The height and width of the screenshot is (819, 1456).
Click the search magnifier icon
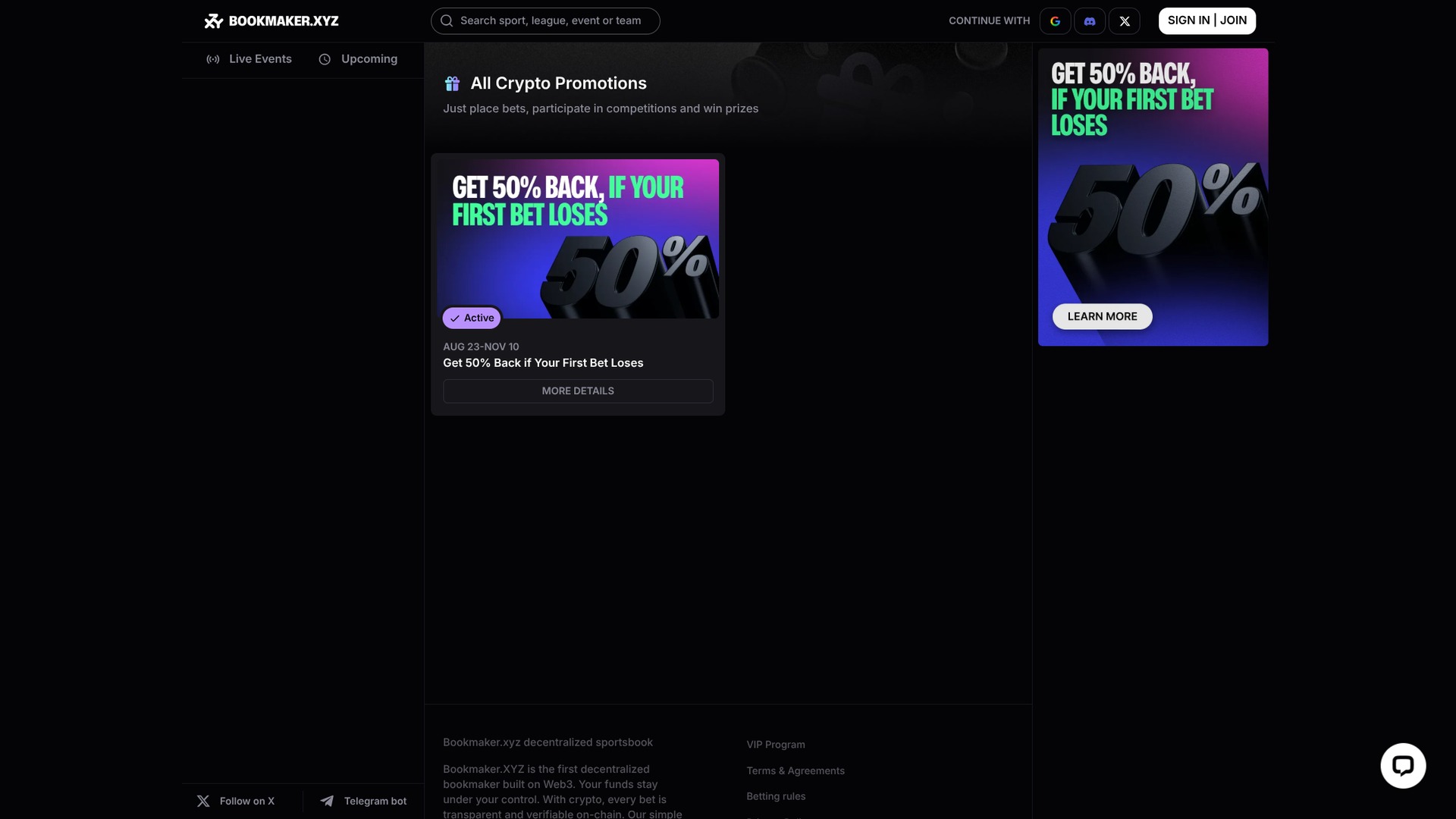coord(447,21)
